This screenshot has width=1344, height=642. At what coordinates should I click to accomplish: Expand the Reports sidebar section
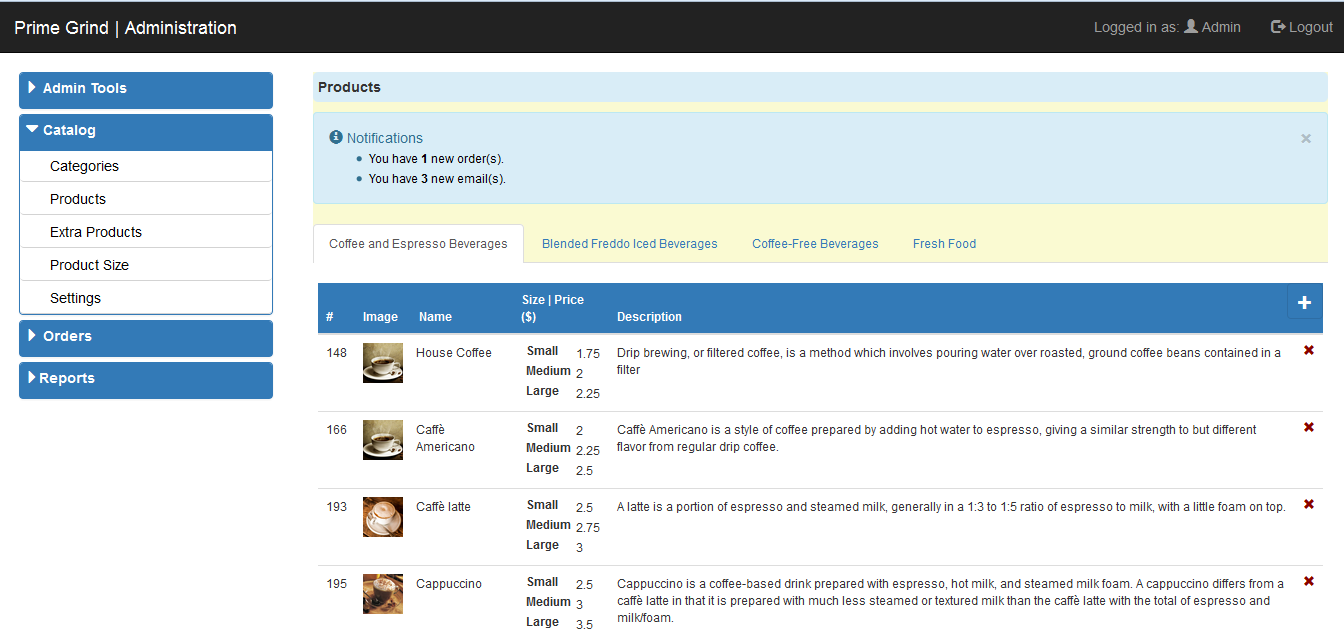click(145, 380)
